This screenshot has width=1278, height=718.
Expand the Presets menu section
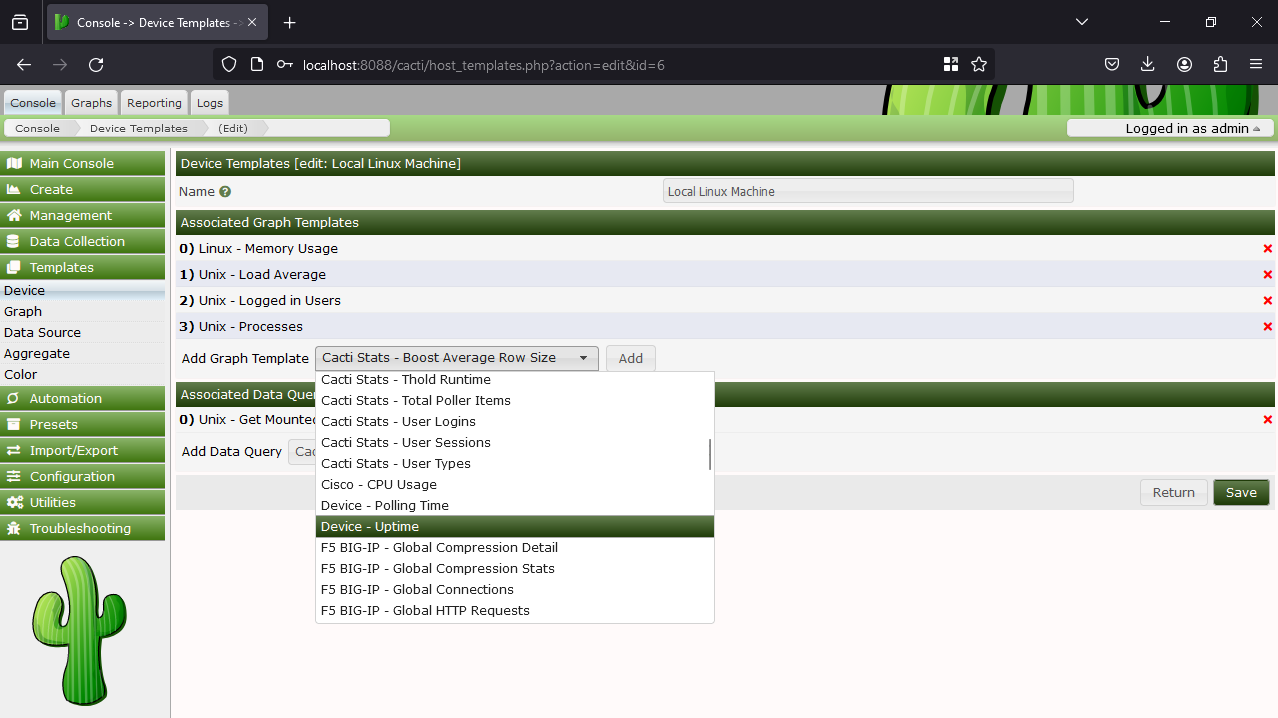tap(83, 424)
